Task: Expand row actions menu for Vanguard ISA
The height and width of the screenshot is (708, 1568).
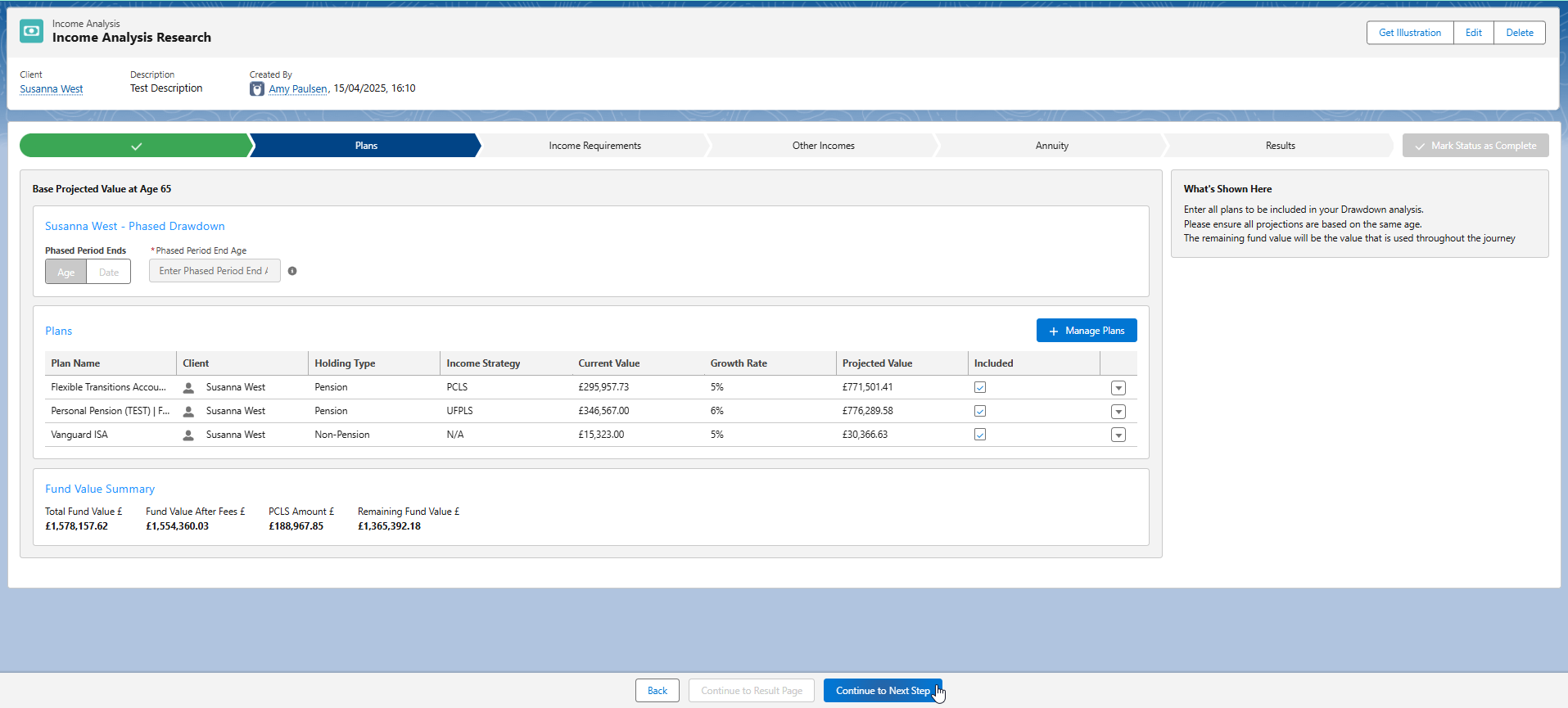Action: click(x=1118, y=435)
